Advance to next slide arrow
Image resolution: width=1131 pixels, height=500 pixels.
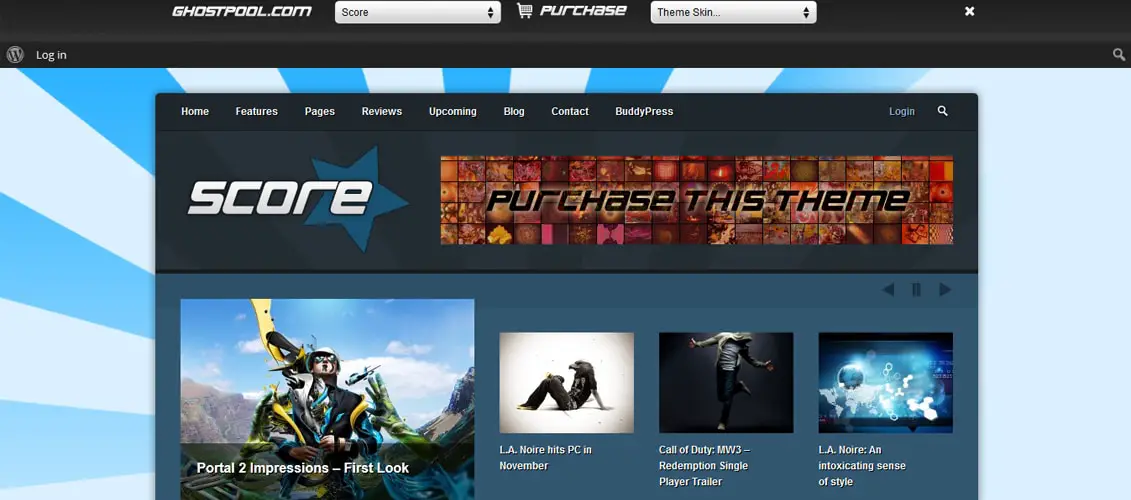click(x=945, y=289)
